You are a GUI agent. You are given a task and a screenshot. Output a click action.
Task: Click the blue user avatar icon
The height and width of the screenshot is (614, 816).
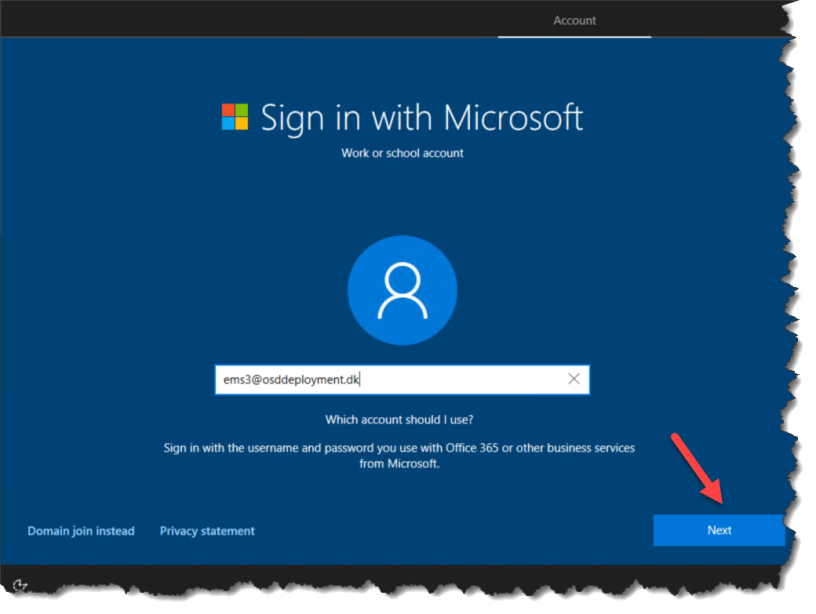pyautogui.click(x=402, y=291)
